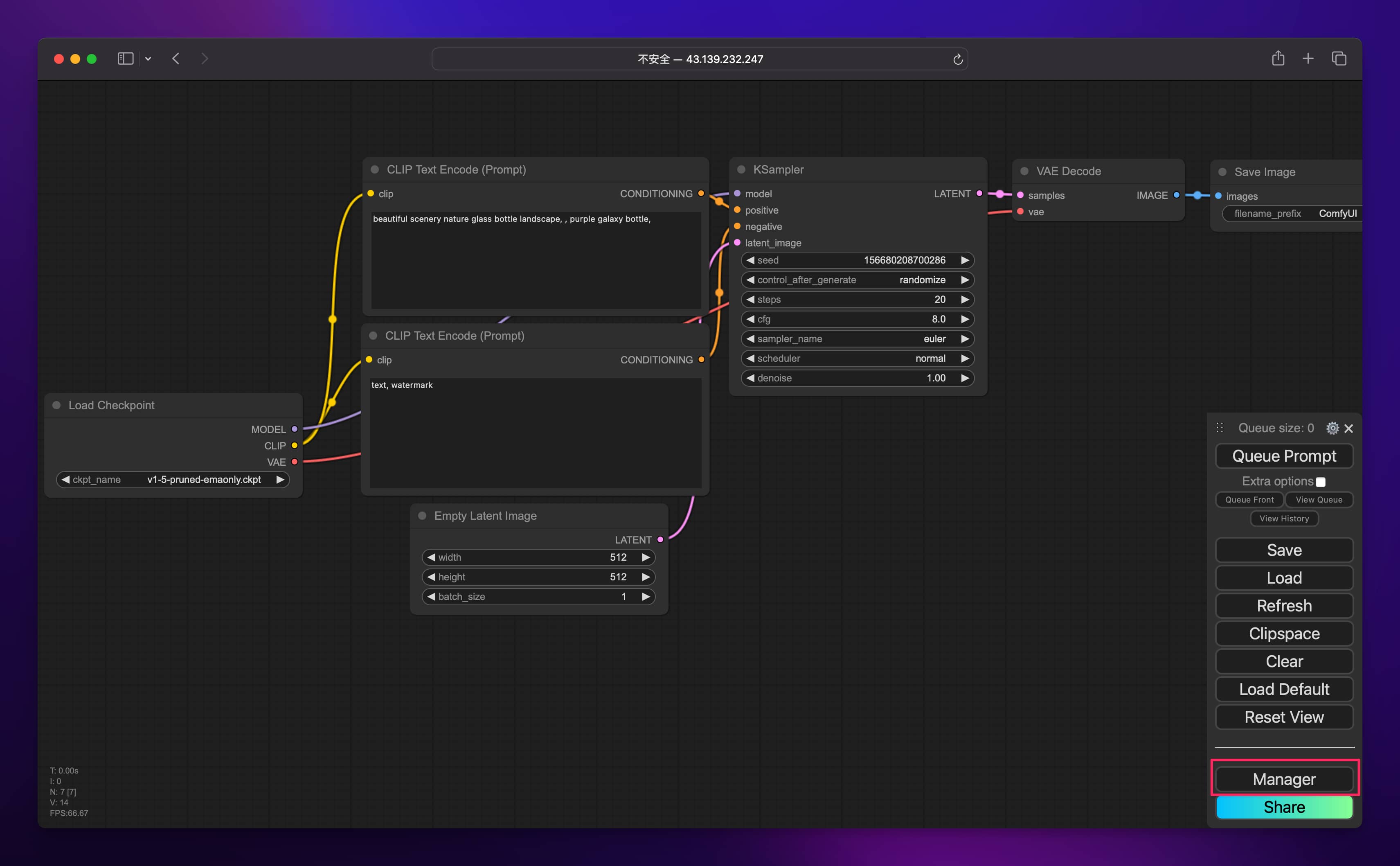Collapse the Load Checkpoint node dot
This screenshot has width=1400, height=866.
57,405
